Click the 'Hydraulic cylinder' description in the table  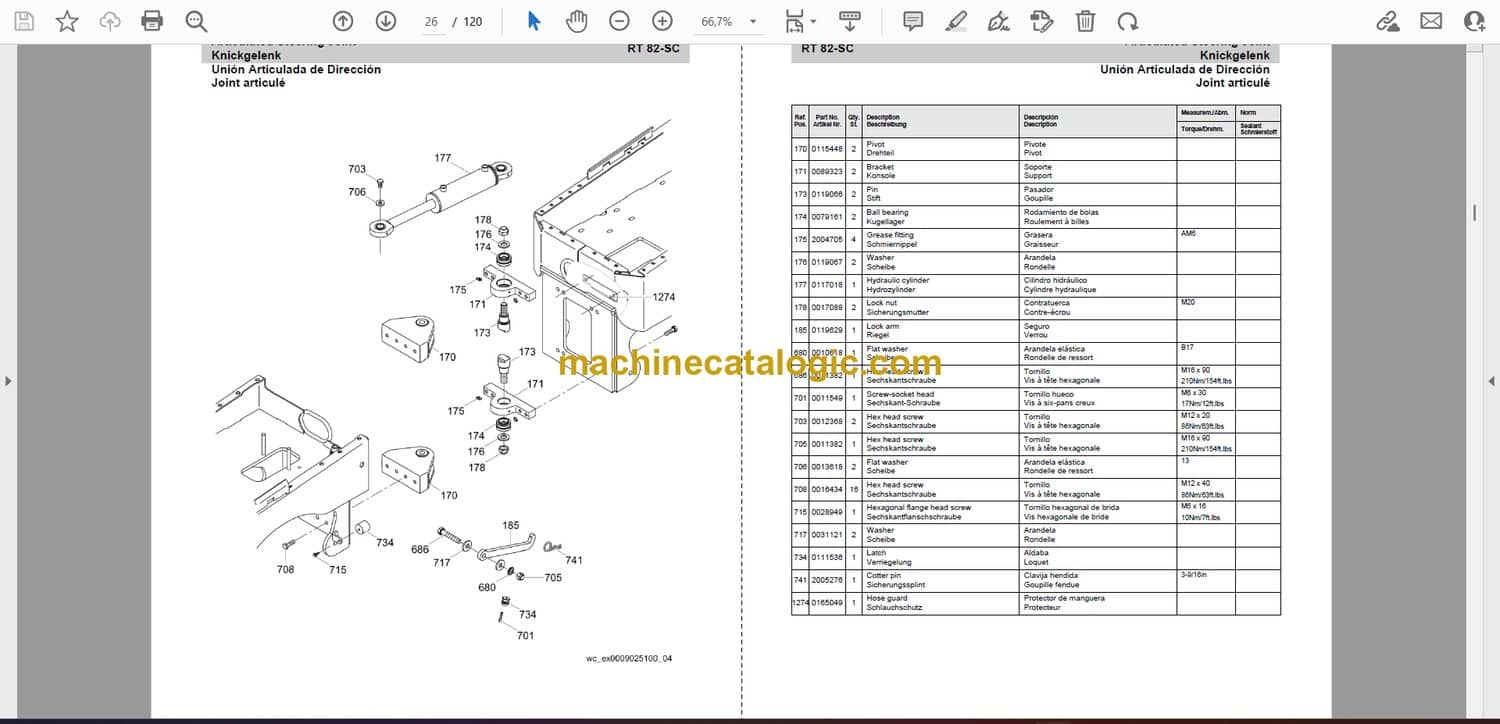pos(898,281)
